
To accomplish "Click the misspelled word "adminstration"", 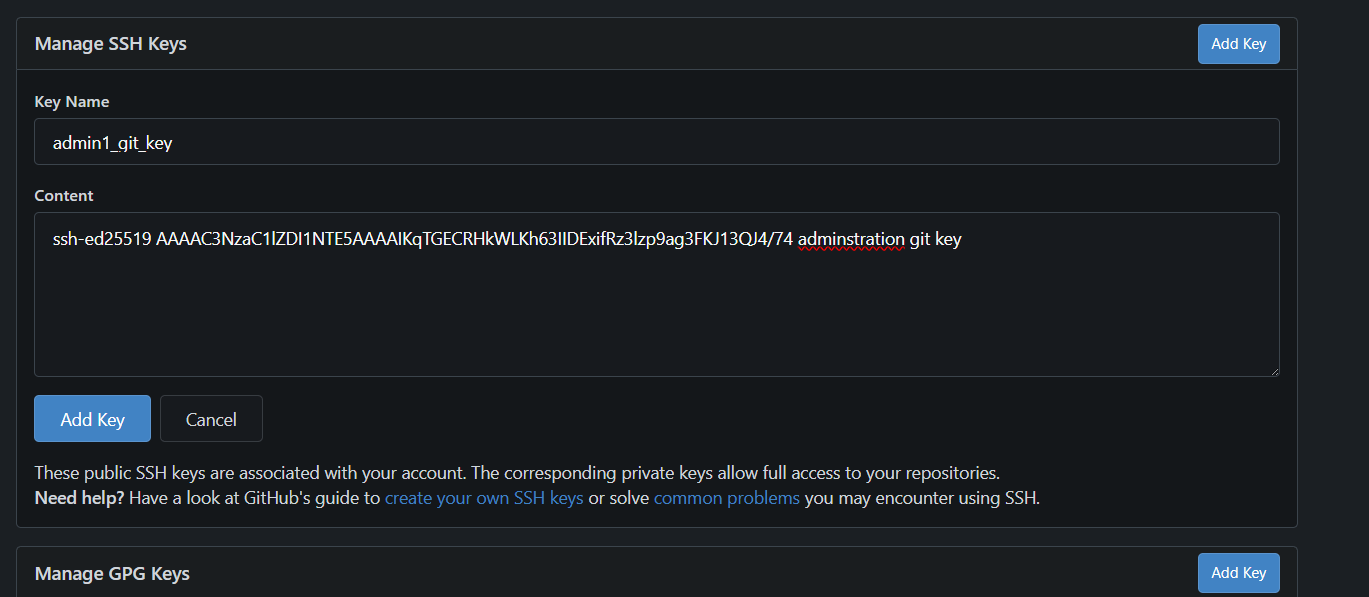I will tap(851, 240).
